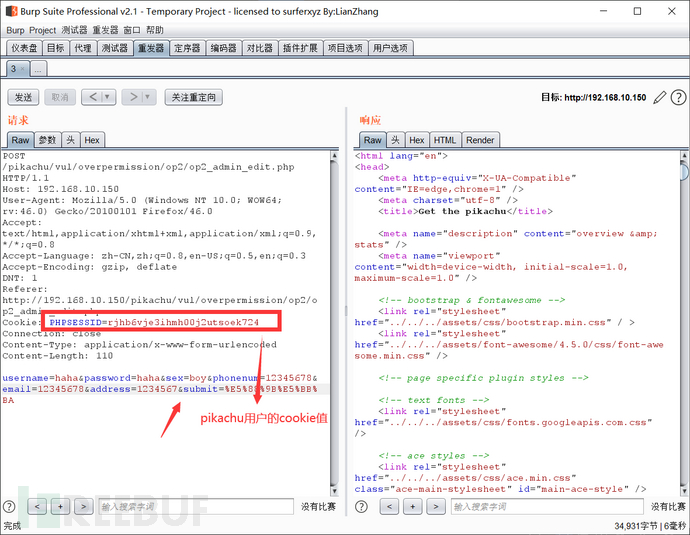Image resolution: width=690 pixels, height=535 pixels.
Task: Switch to the 定序器 tab
Action: tap(187, 48)
